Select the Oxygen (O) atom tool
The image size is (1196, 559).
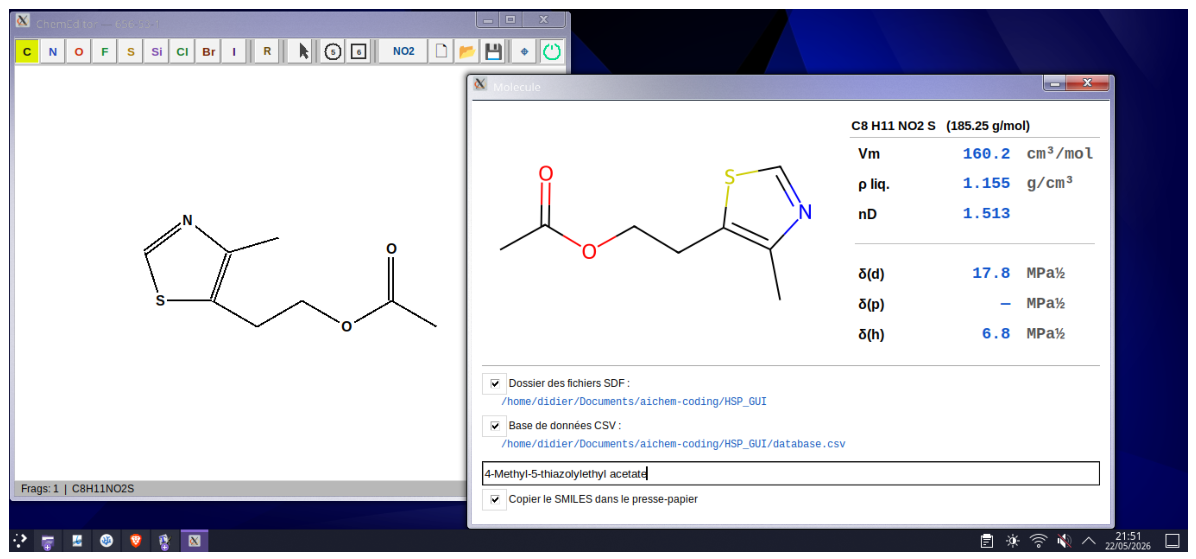(79, 52)
